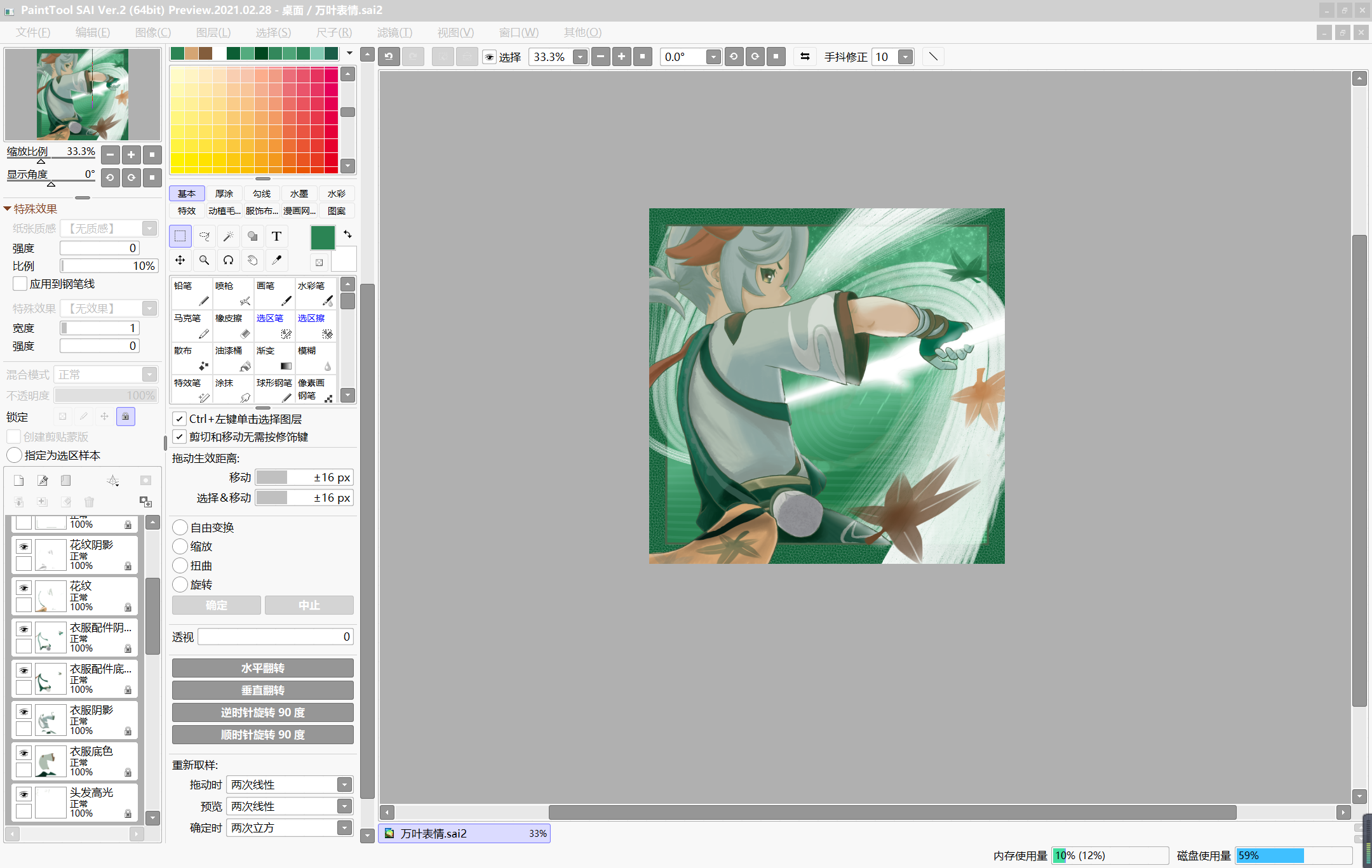Toggle straight line drawing mode icon

coord(933,57)
